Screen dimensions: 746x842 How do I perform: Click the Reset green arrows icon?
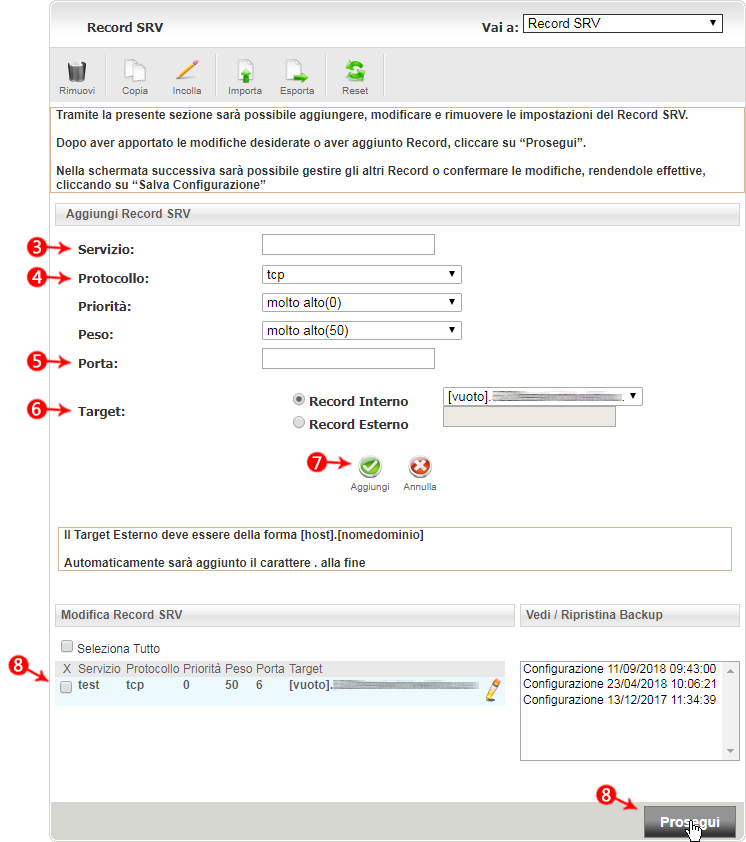355,71
